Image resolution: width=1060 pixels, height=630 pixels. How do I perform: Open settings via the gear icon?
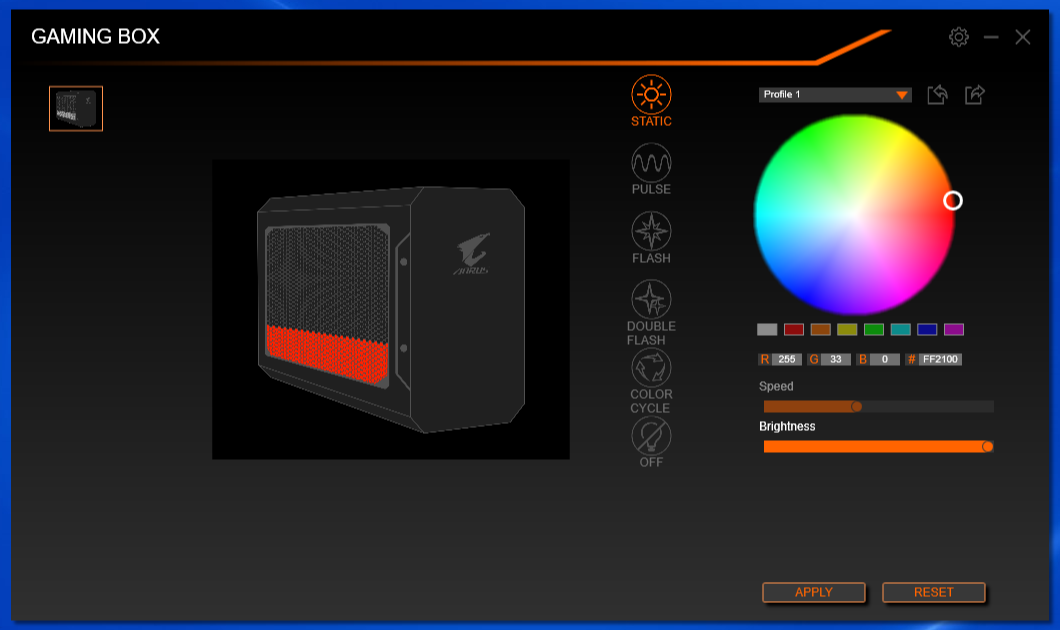tap(959, 37)
